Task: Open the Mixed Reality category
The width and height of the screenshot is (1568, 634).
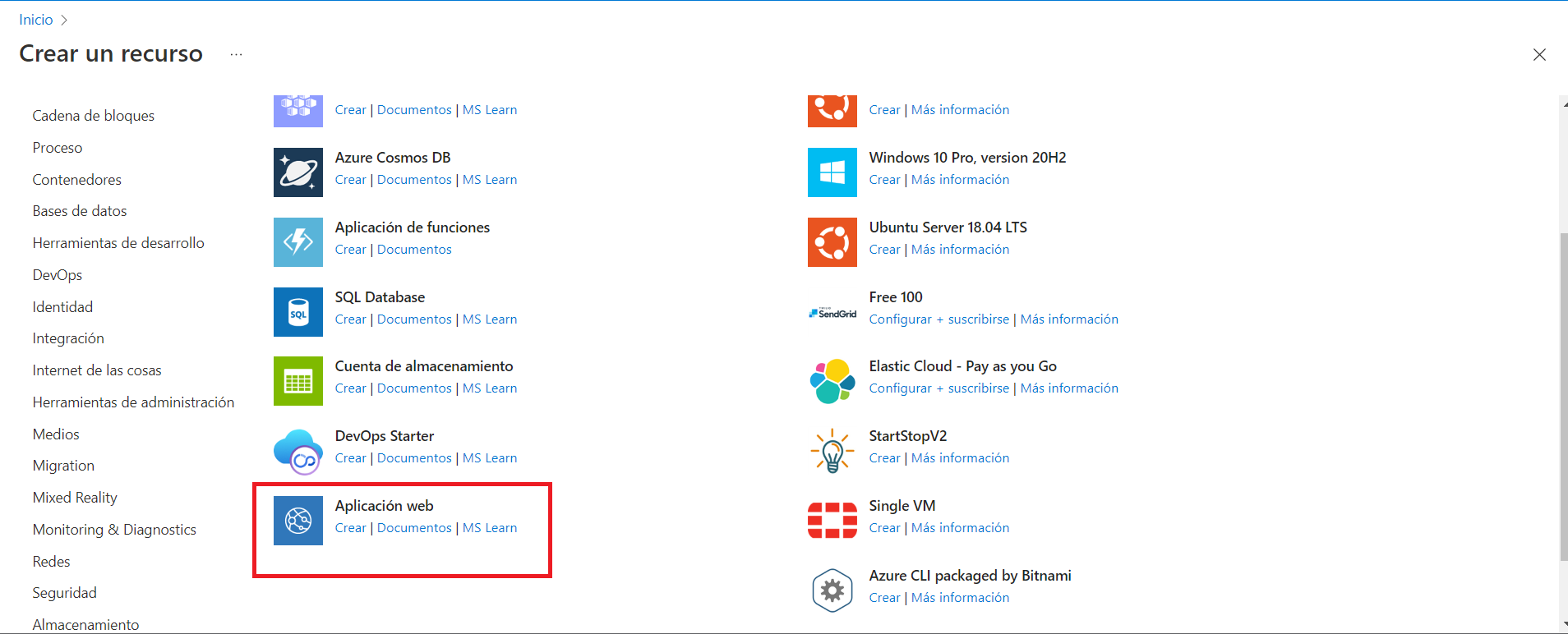Action: (75, 498)
